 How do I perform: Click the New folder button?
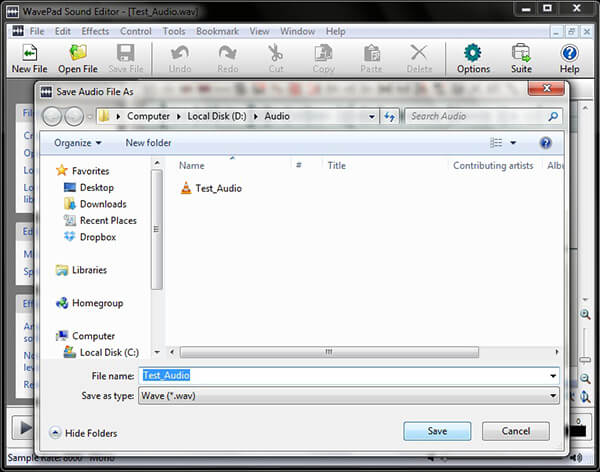coord(148,143)
